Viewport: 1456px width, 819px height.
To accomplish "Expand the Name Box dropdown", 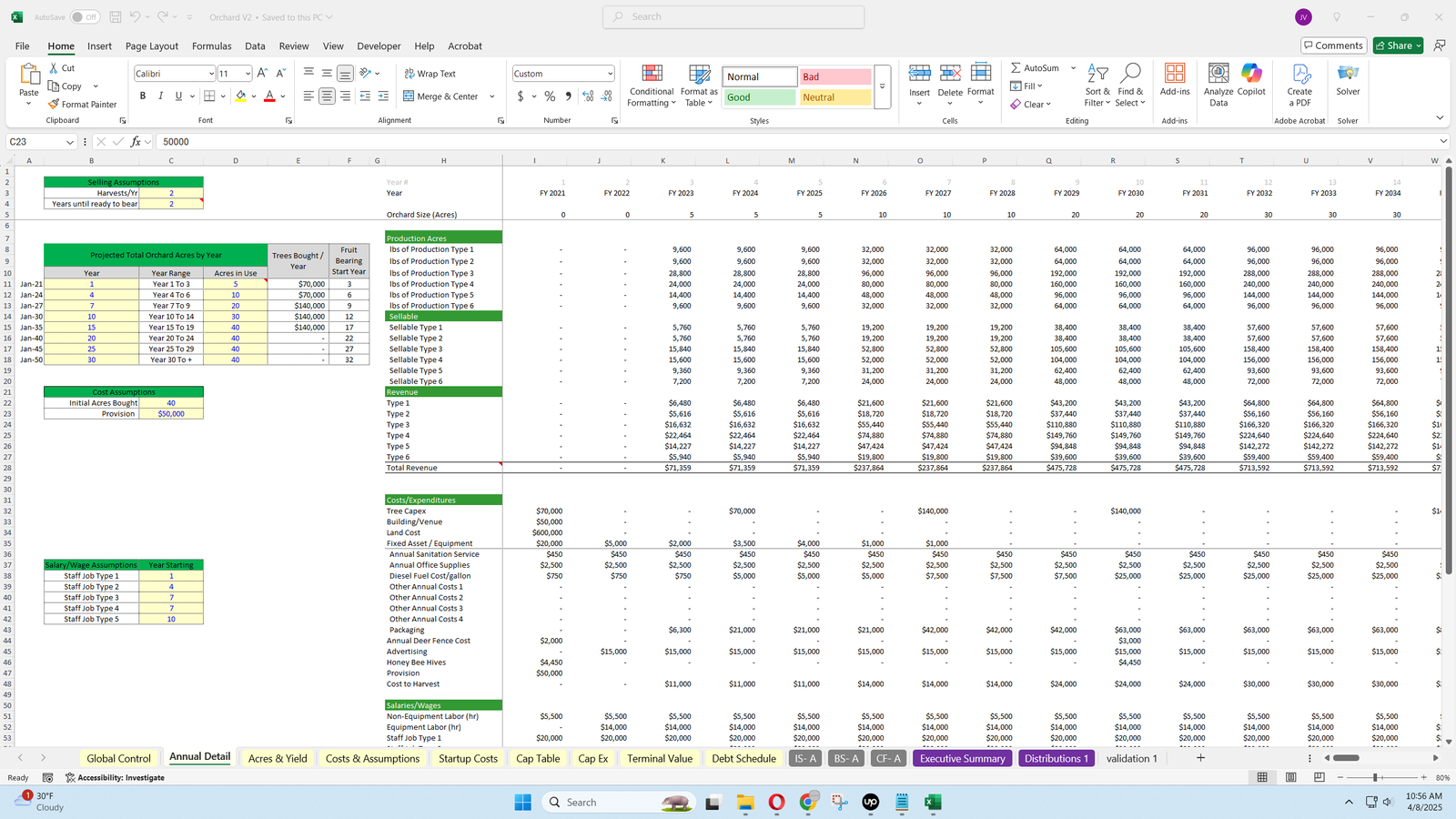I will (69, 142).
